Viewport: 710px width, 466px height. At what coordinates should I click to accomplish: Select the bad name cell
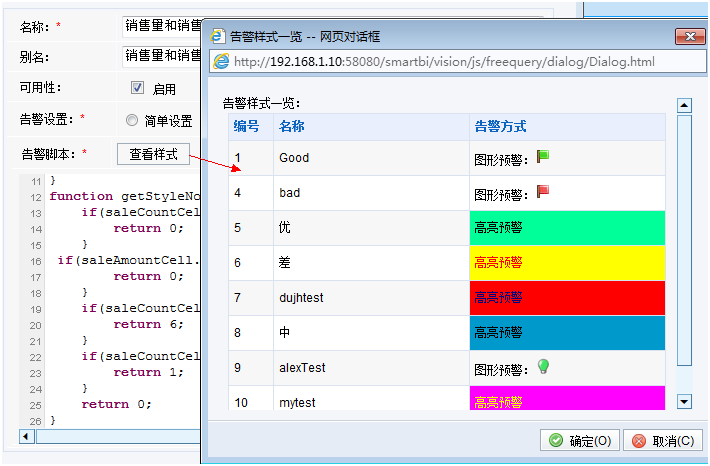coord(371,193)
